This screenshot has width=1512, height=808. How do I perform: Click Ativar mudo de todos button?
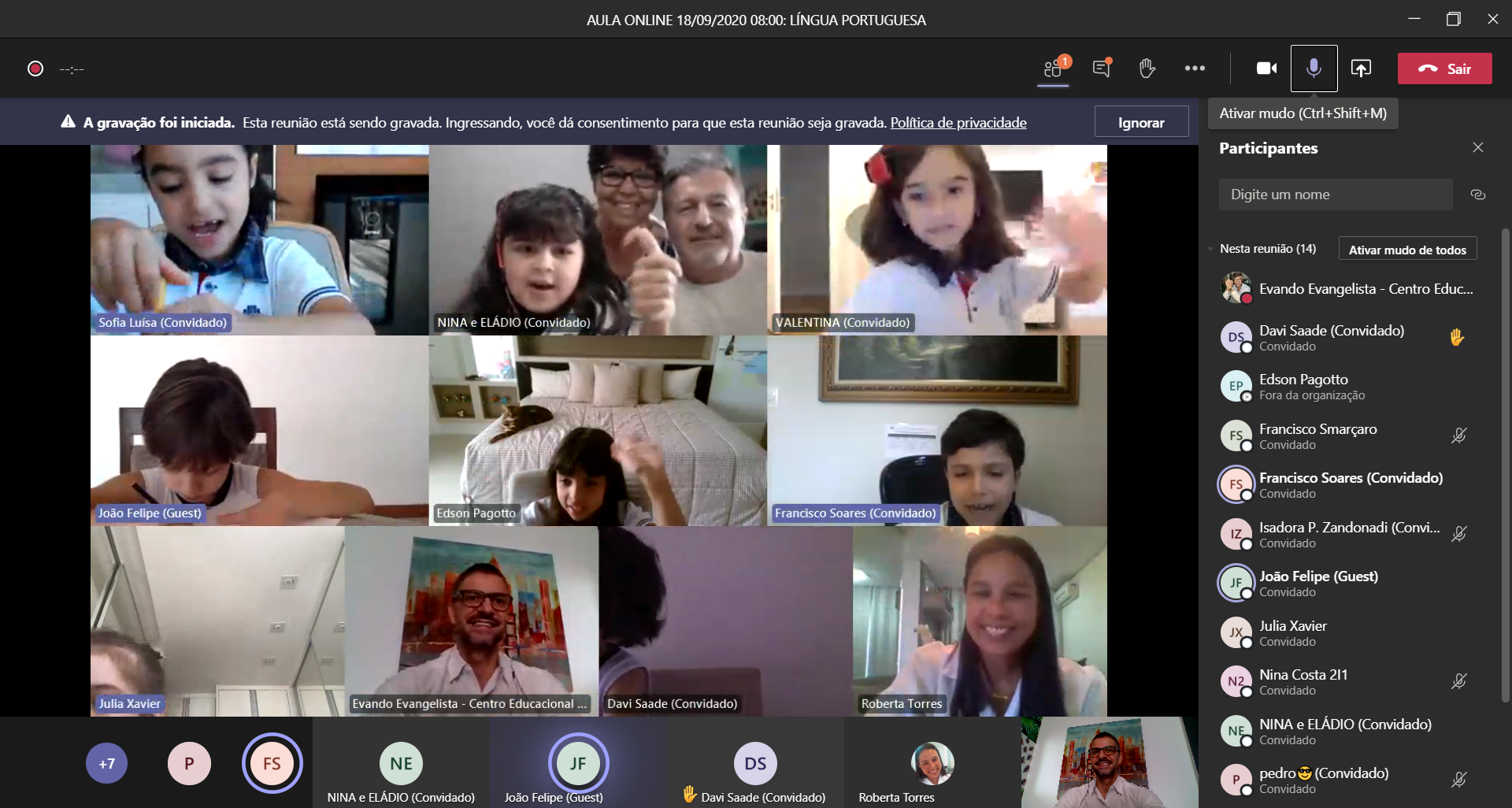pyautogui.click(x=1407, y=250)
